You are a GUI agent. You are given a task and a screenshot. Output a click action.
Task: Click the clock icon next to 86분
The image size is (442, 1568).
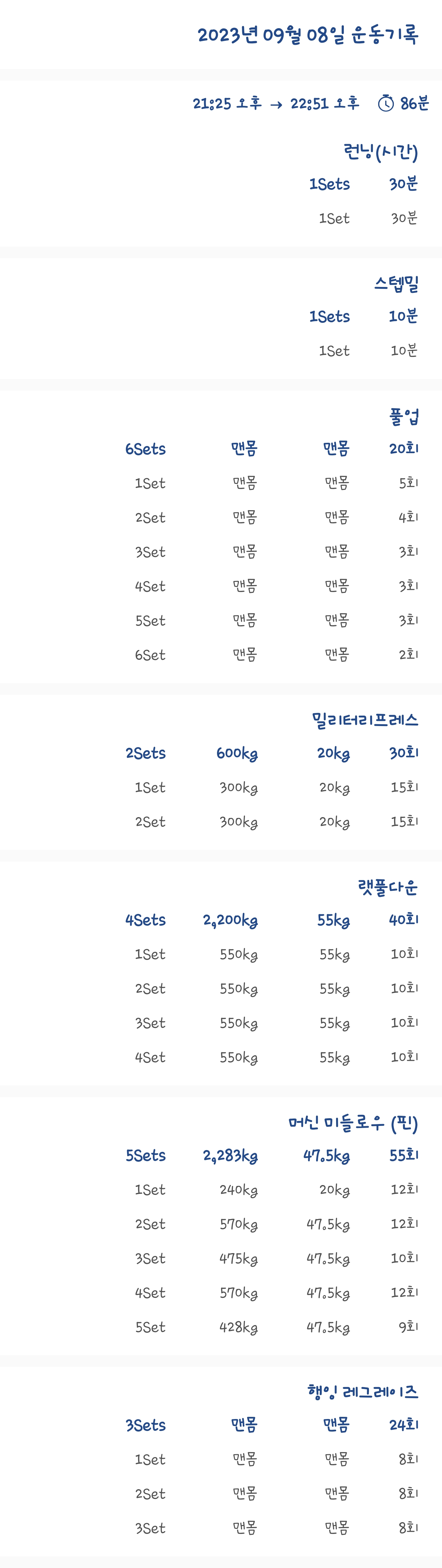(386, 103)
